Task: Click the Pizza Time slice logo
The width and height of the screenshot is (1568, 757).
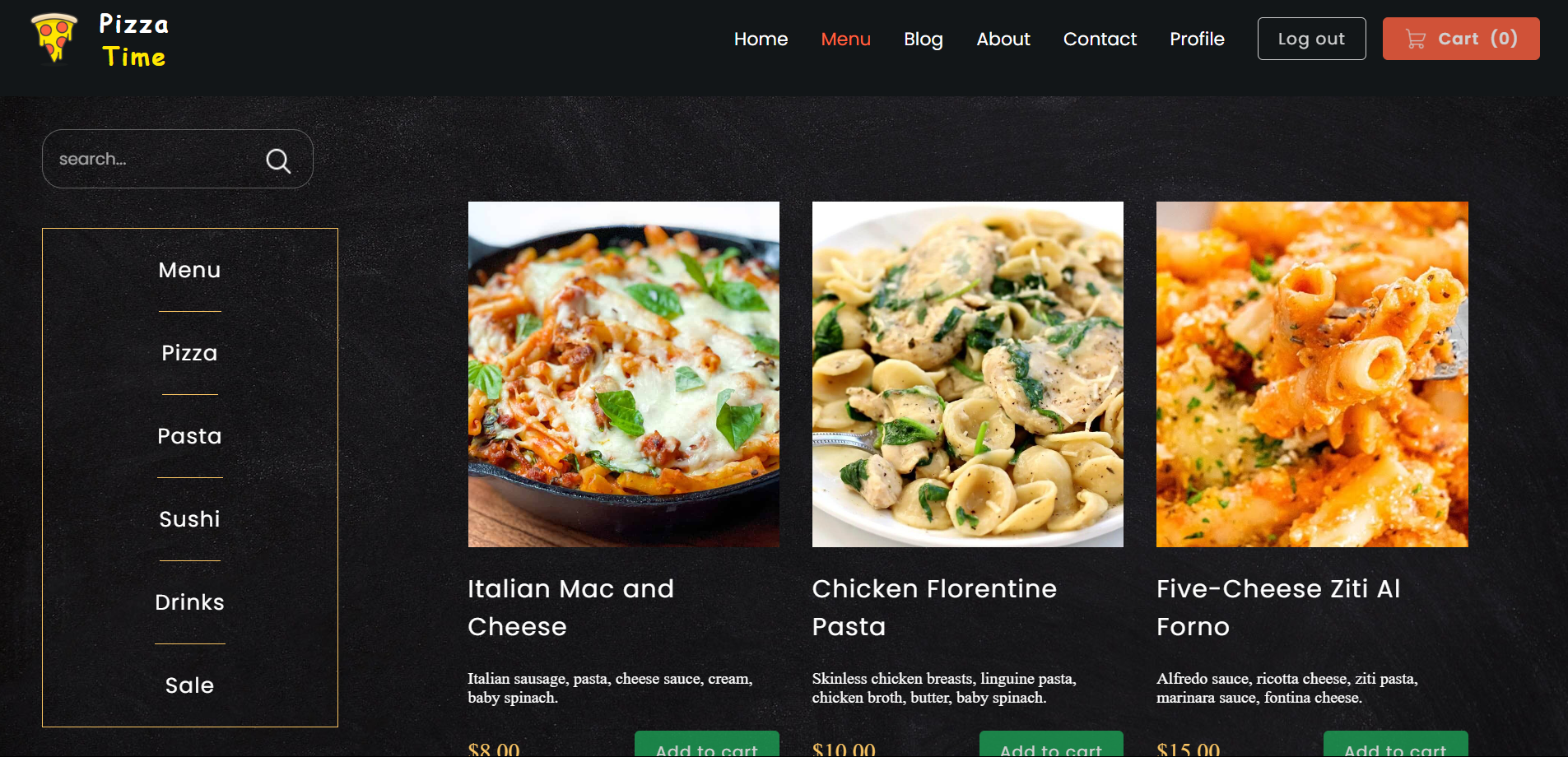Action: (54, 38)
